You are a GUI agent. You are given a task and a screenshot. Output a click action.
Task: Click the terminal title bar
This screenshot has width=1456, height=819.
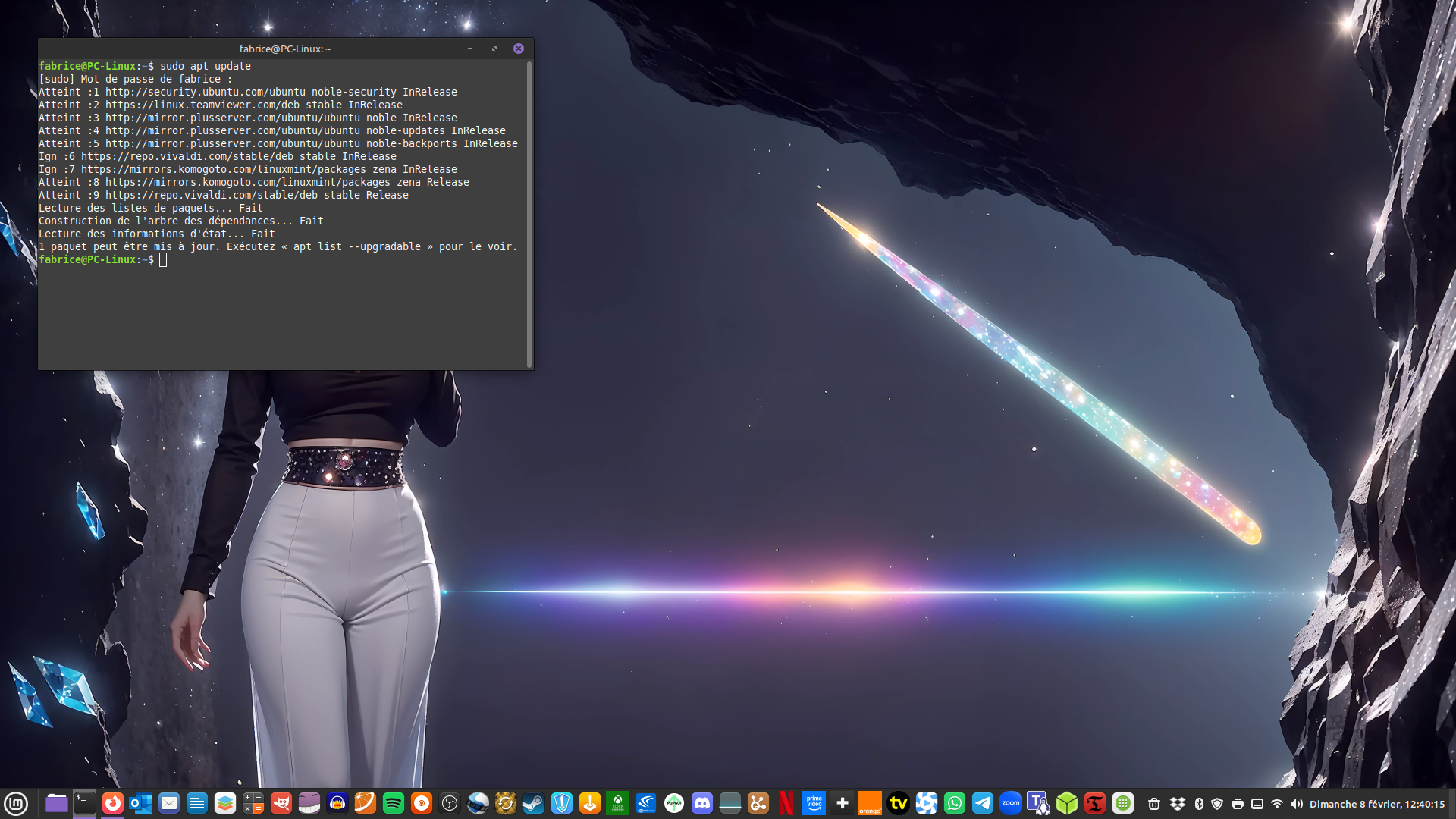coord(285,49)
